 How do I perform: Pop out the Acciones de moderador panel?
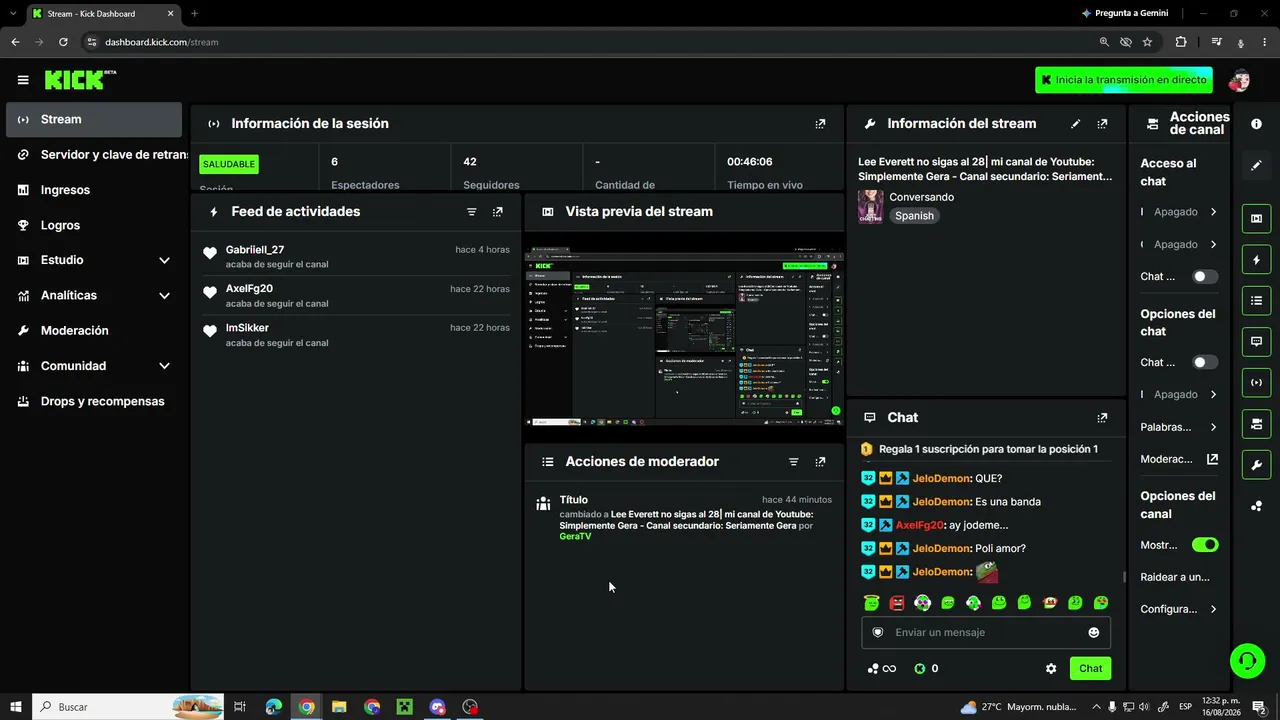[x=820, y=462]
